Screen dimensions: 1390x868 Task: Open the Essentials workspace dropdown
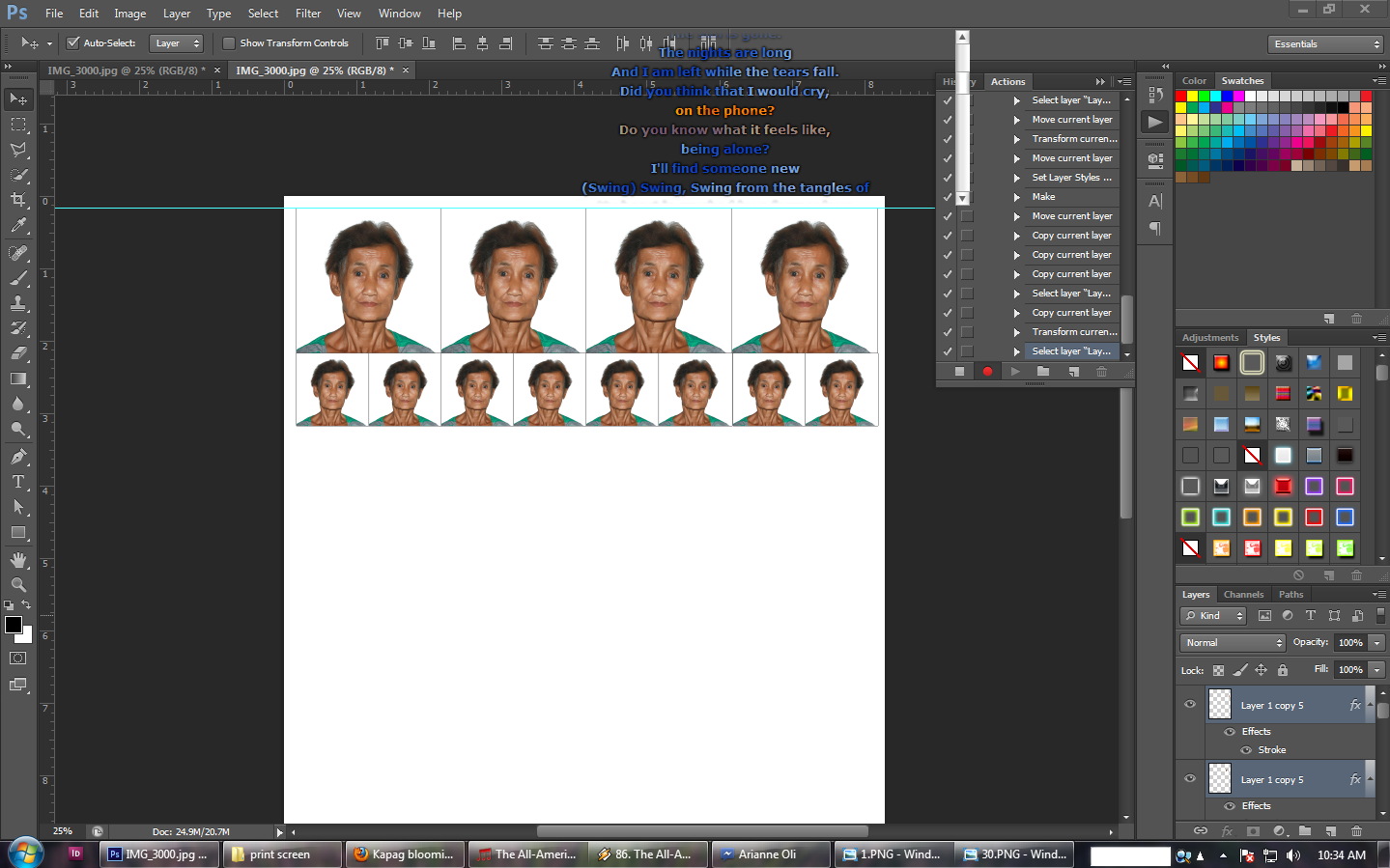(1325, 43)
